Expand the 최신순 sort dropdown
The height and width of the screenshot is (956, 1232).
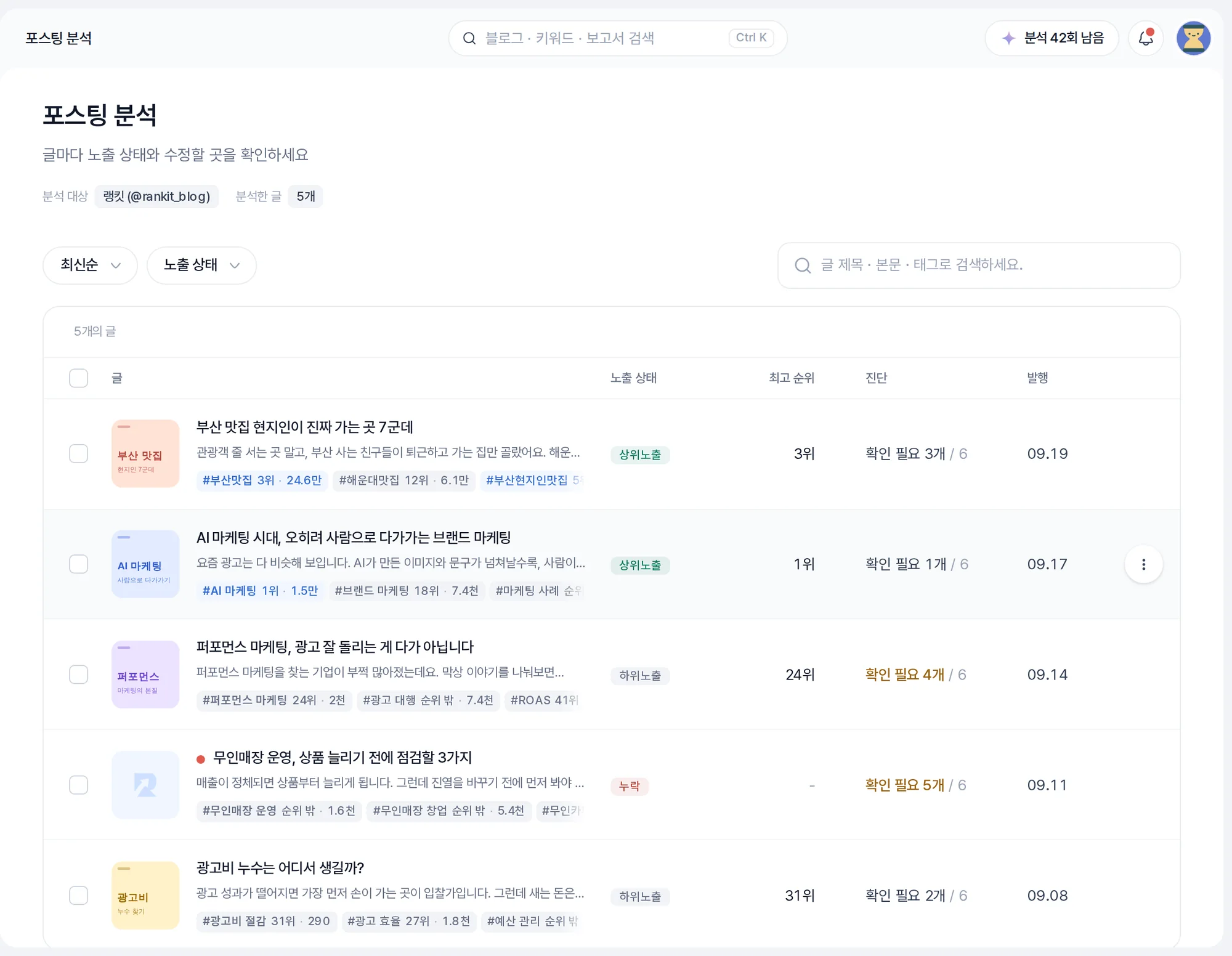[x=90, y=265]
